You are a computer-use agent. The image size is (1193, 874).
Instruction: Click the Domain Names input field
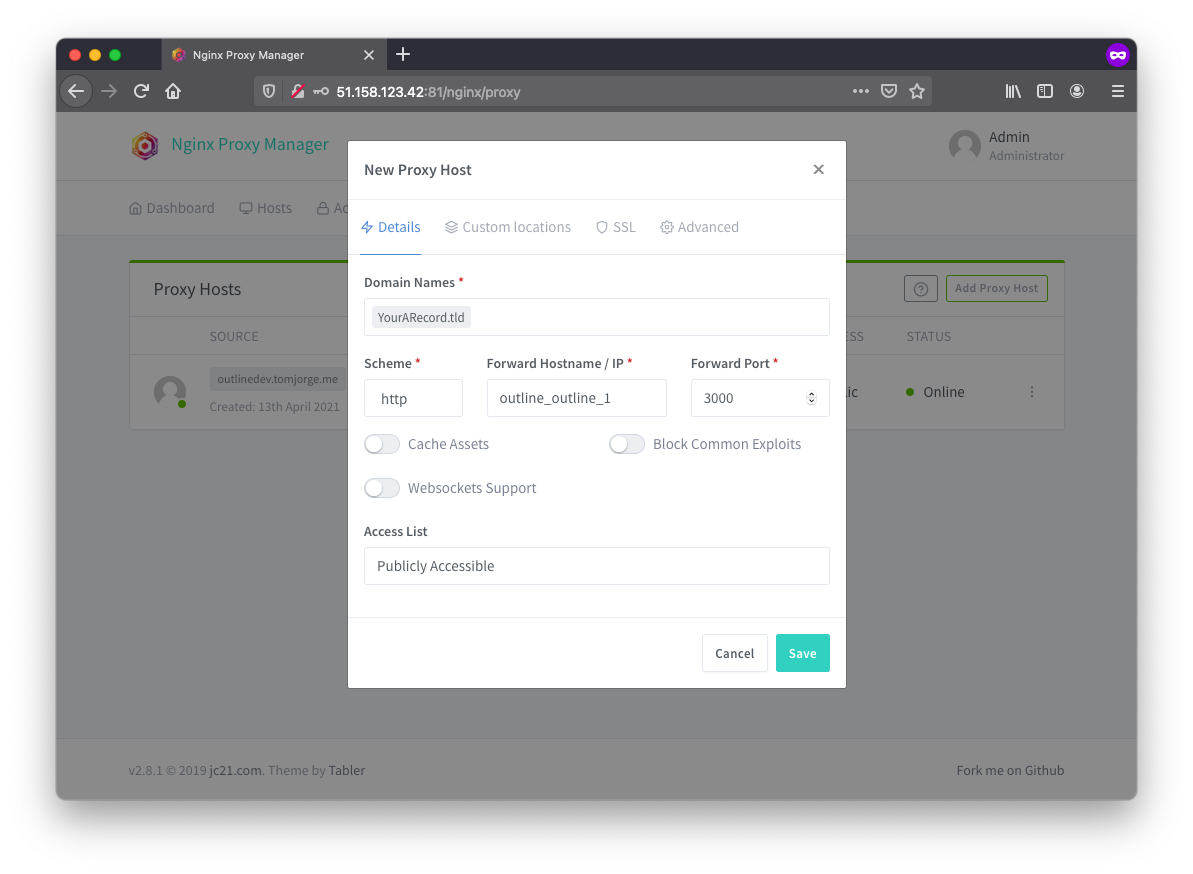(x=596, y=317)
